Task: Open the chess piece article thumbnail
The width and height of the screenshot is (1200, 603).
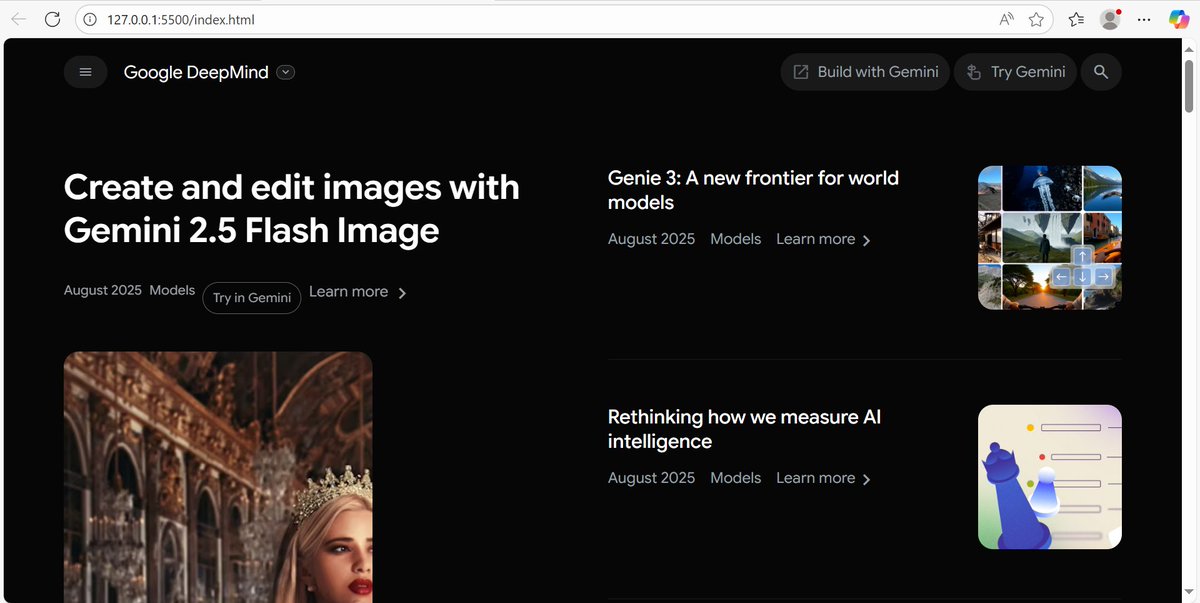Action: 1050,477
